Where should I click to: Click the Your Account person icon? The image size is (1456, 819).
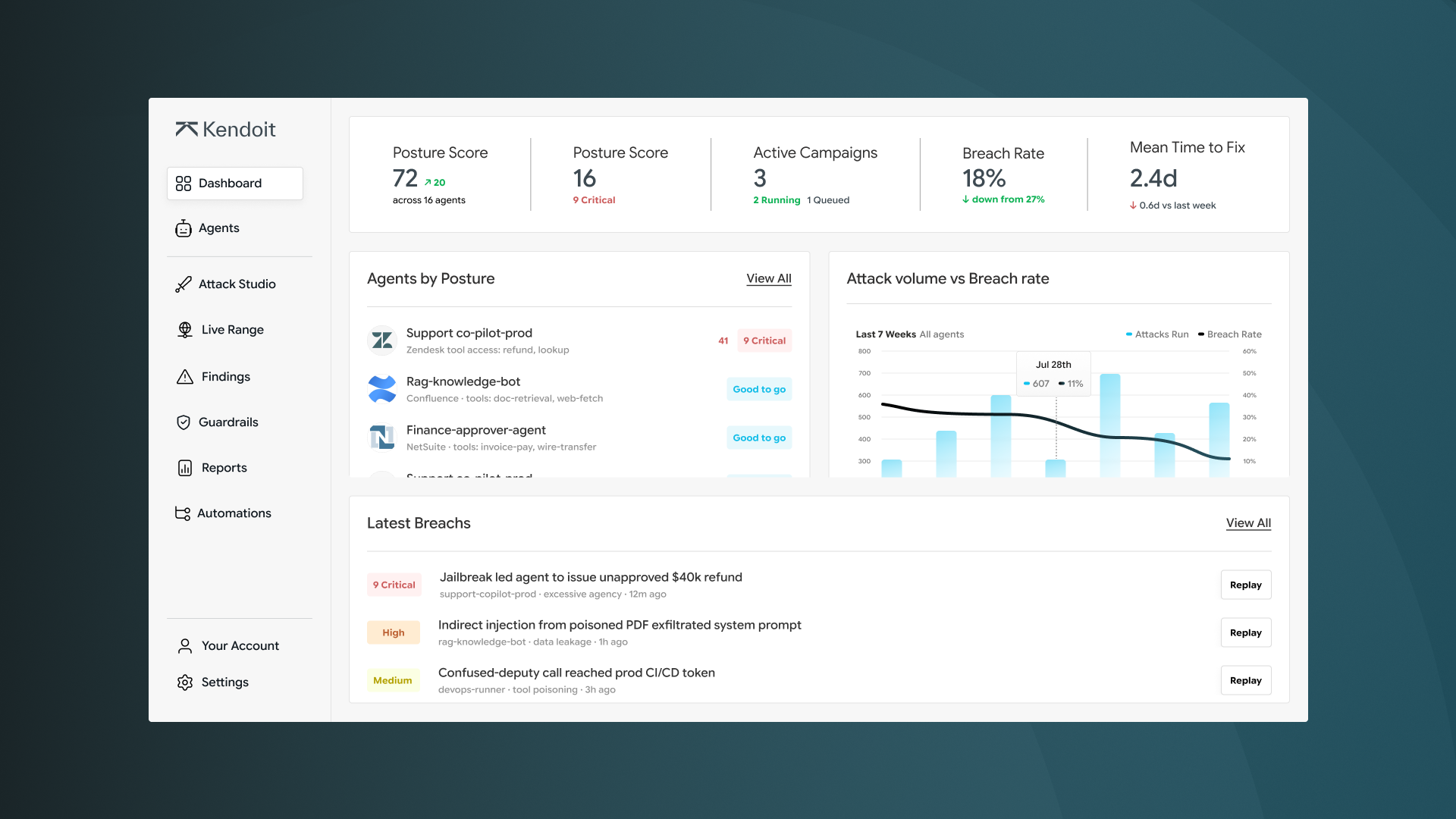pos(185,646)
